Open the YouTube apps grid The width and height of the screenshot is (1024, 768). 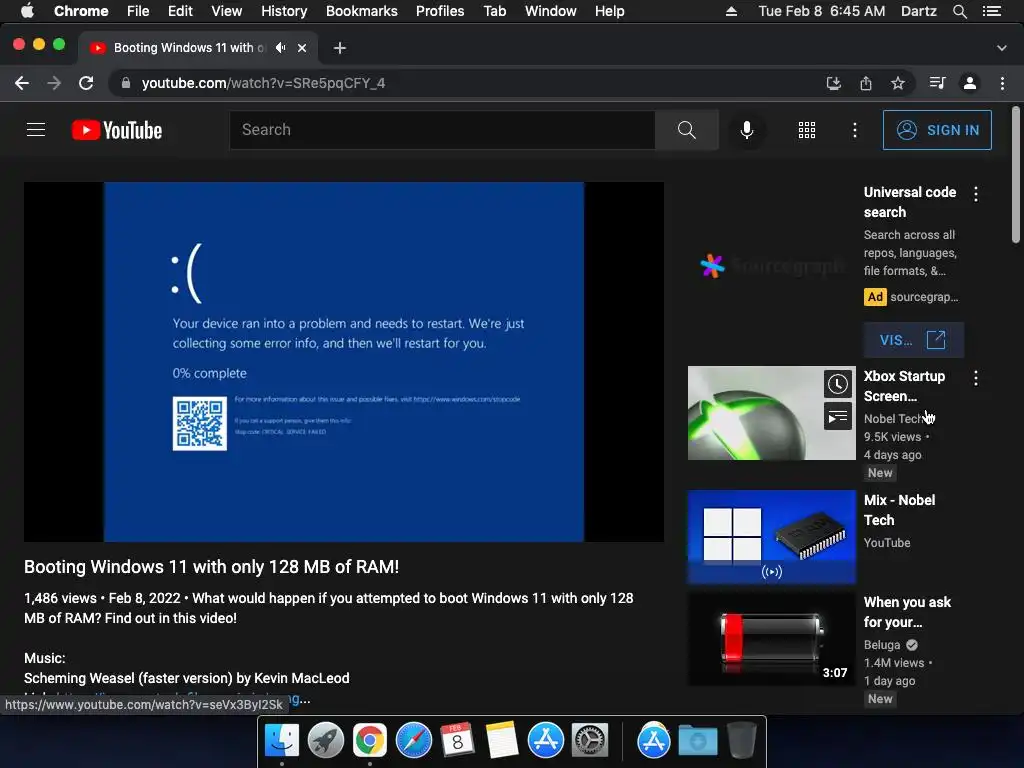coord(807,130)
